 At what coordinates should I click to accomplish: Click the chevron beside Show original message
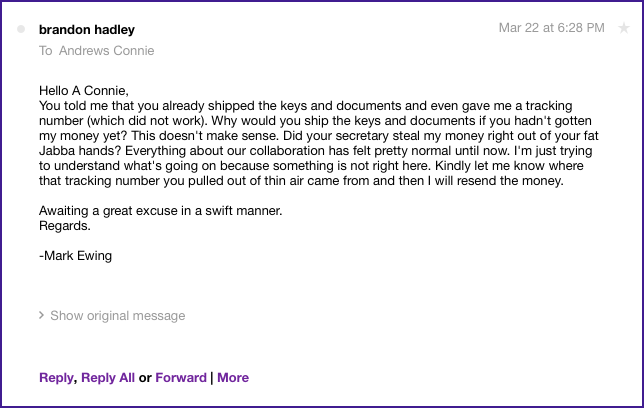click(x=41, y=316)
